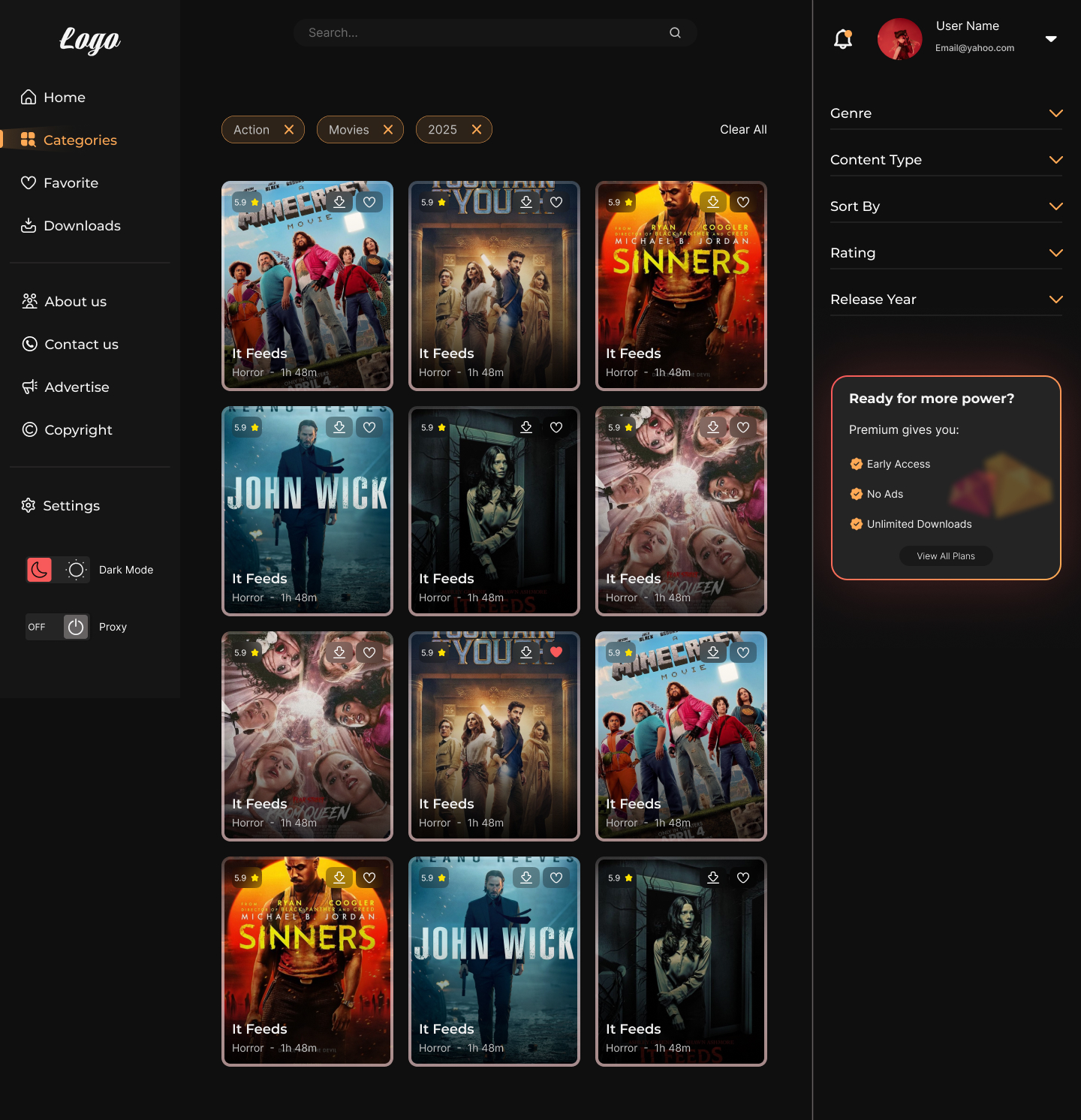Click the user profile avatar

pos(899,39)
